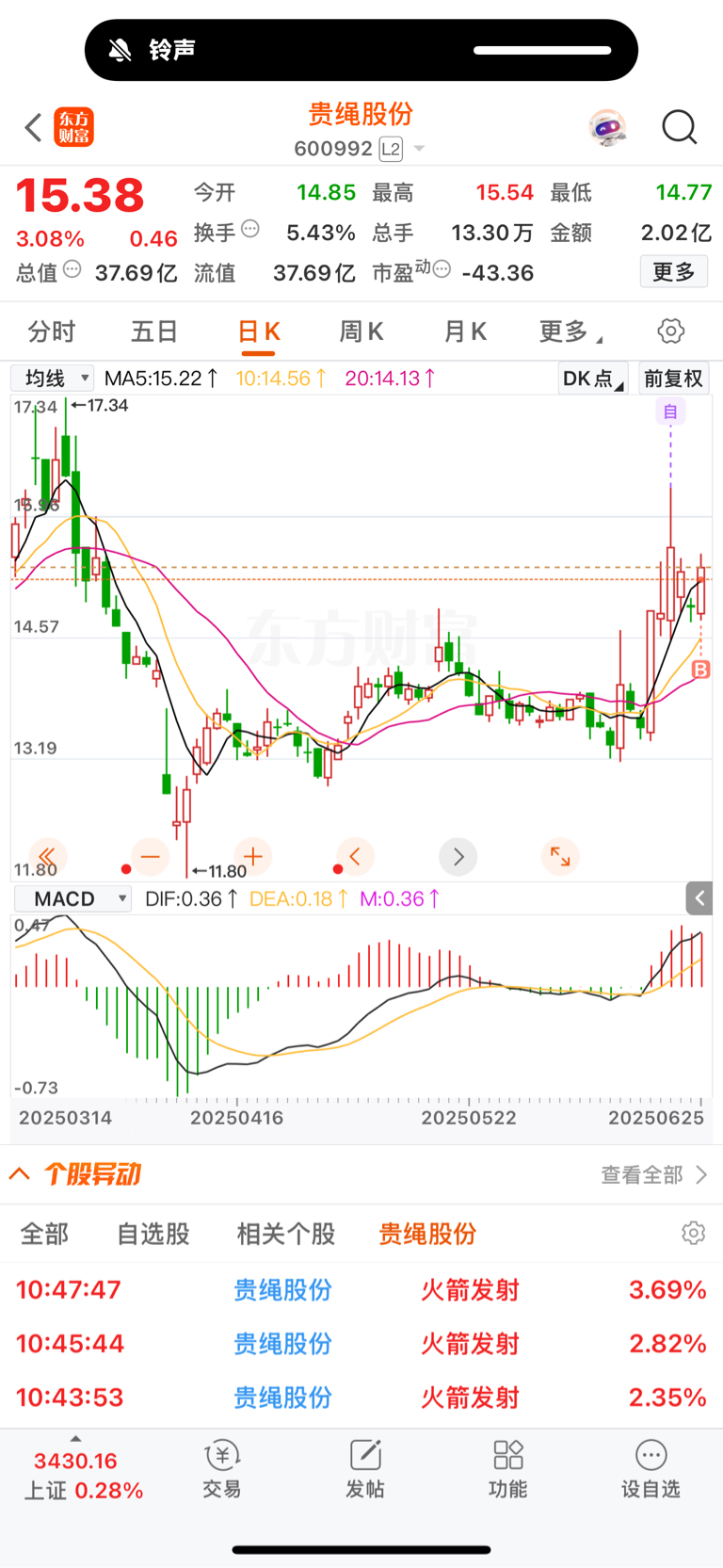
Task: Open 贵绳股份 link in 10:43:53 row
Action: pyautogui.click(x=282, y=1397)
